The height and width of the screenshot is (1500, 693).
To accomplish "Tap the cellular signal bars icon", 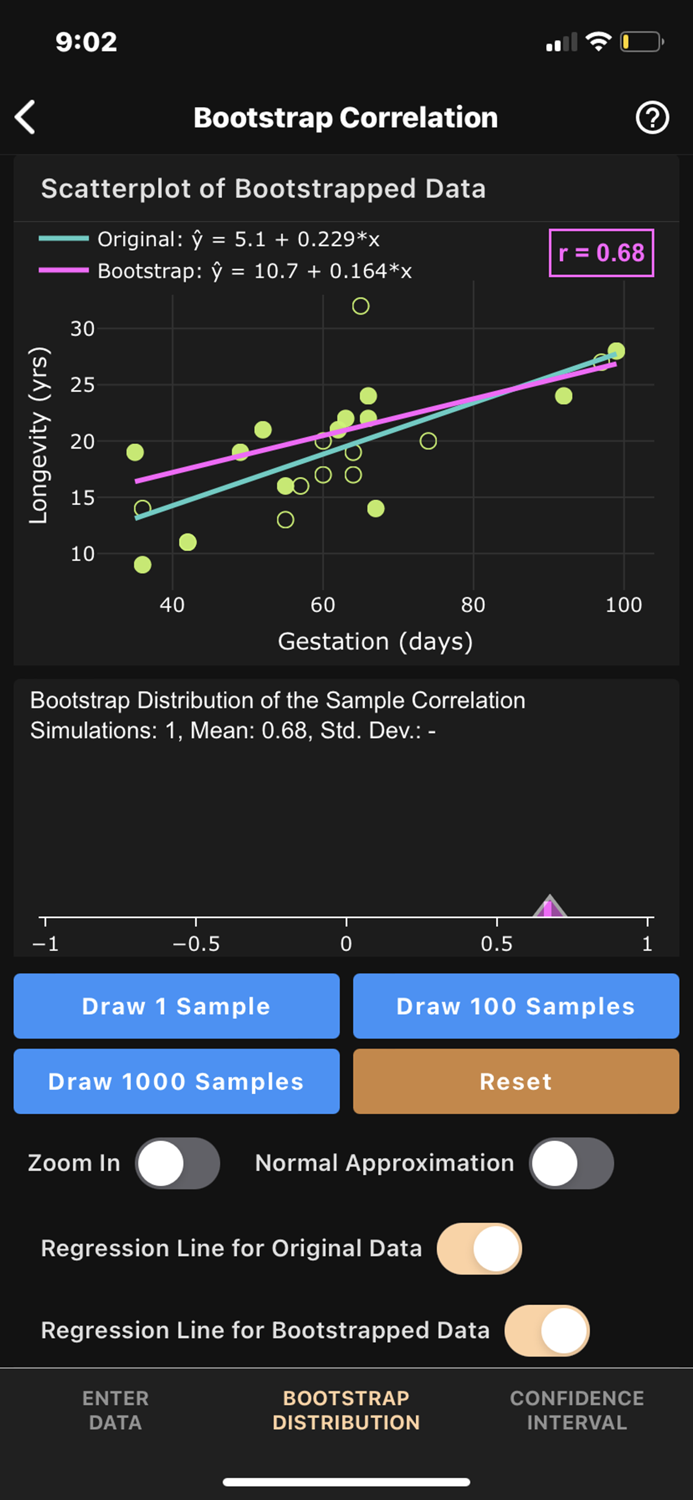I will point(560,41).
